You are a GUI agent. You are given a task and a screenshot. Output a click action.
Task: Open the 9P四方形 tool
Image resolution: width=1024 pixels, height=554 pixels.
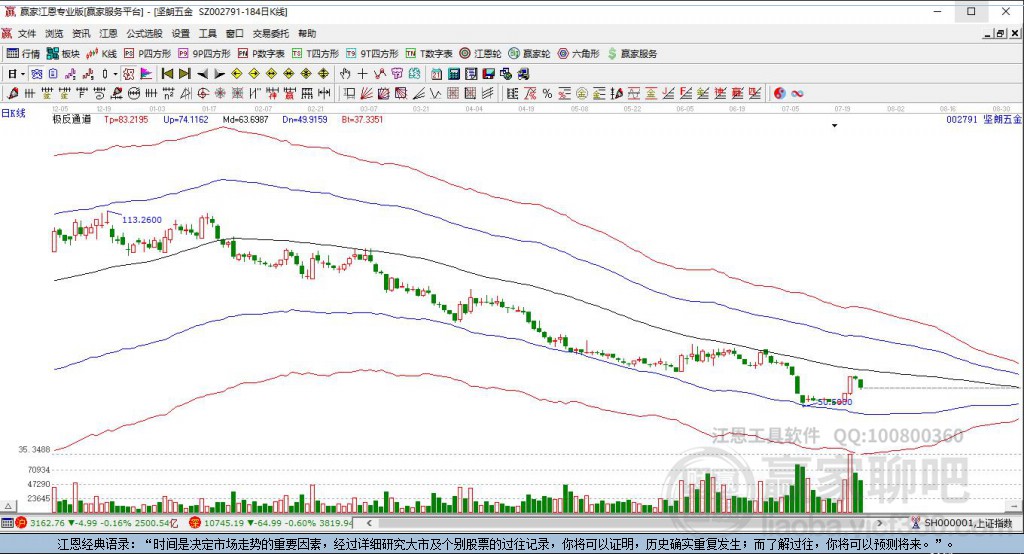(x=204, y=54)
